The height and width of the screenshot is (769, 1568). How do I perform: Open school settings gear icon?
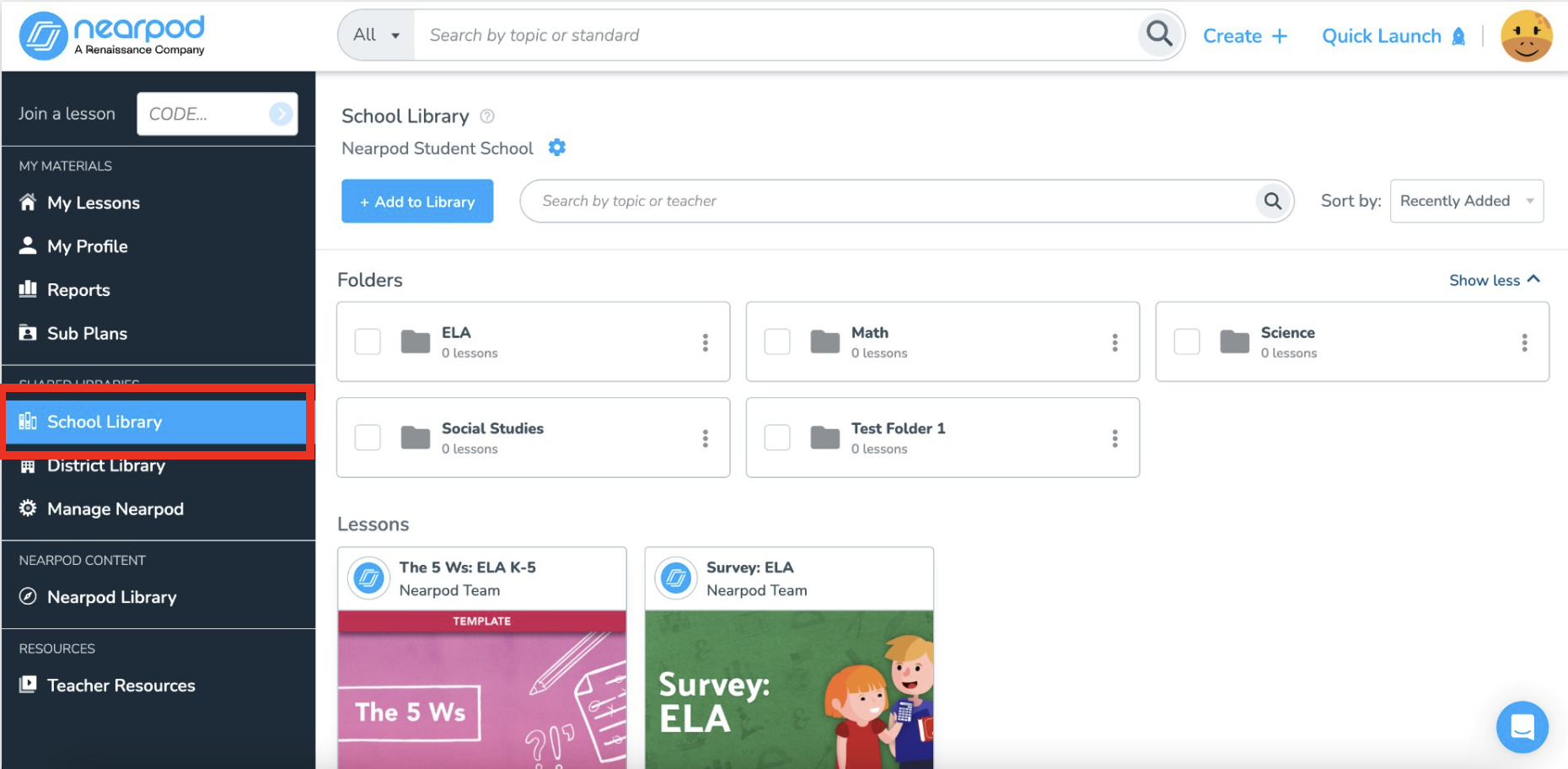[557, 148]
